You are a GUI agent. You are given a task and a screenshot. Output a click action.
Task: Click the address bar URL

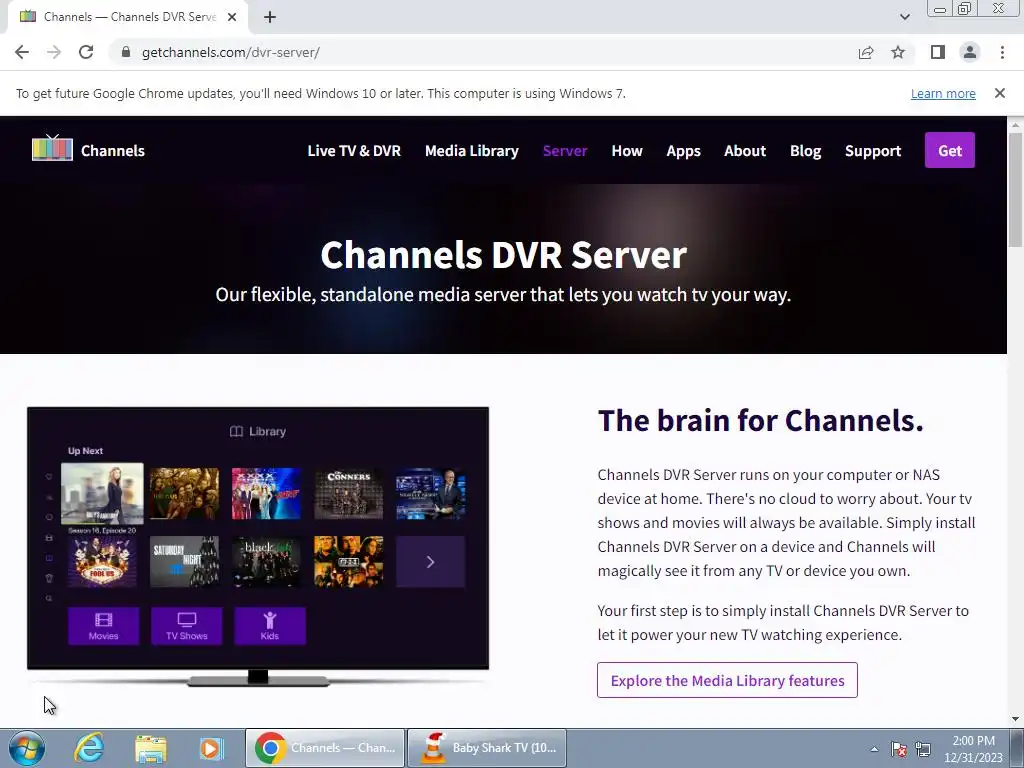[x=231, y=52]
